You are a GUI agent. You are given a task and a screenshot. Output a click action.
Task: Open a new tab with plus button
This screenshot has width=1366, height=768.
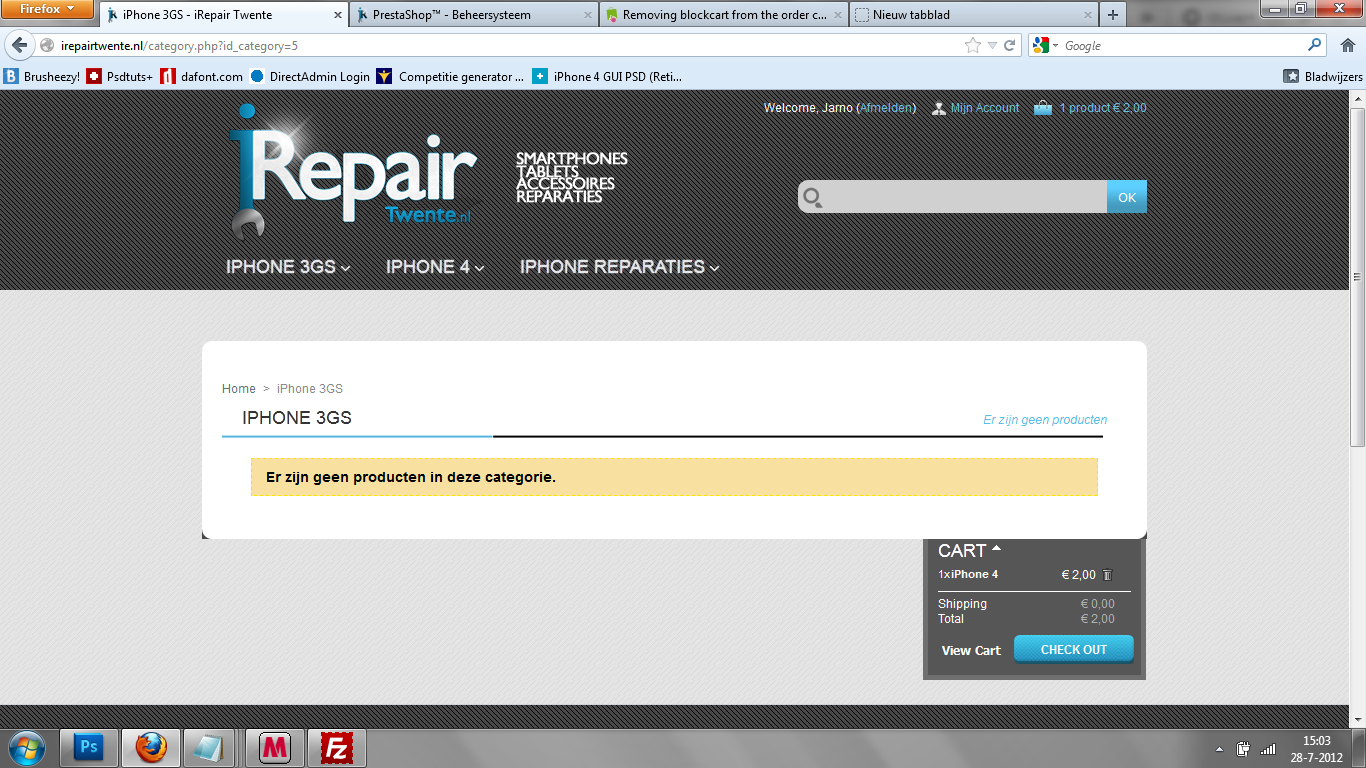1112,15
